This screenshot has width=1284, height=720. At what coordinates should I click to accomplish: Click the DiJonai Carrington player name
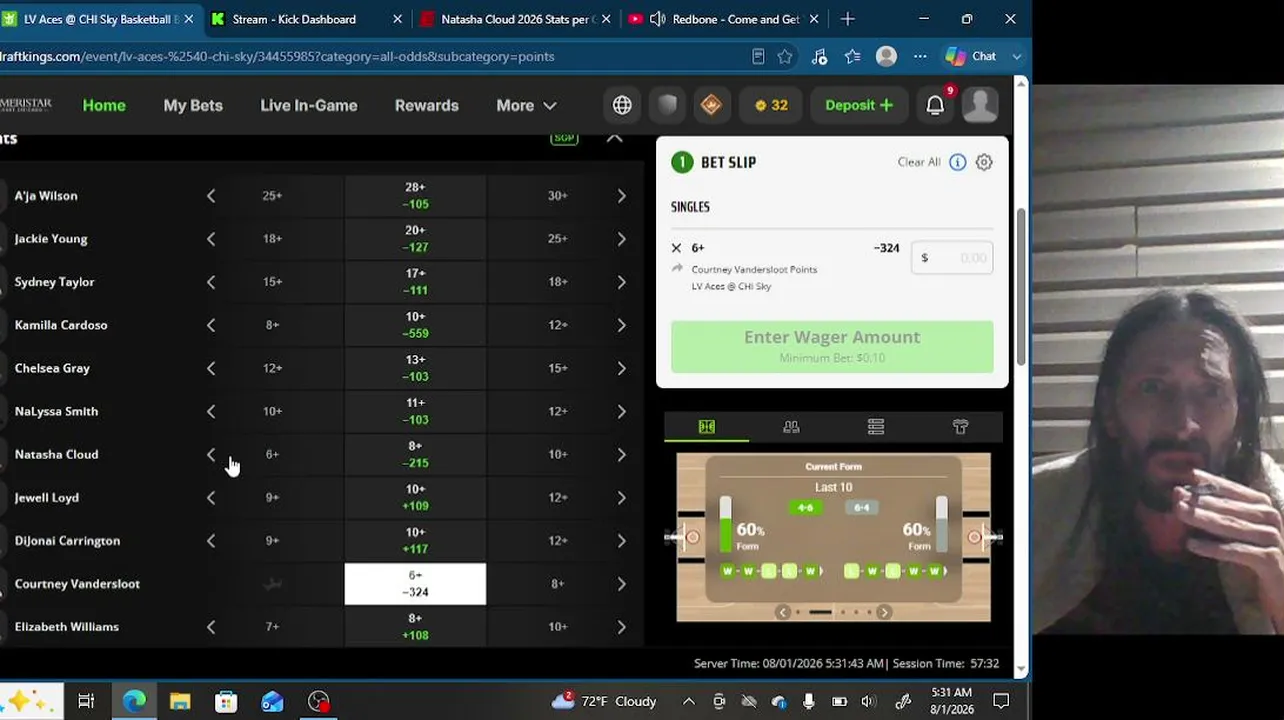coord(67,541)
